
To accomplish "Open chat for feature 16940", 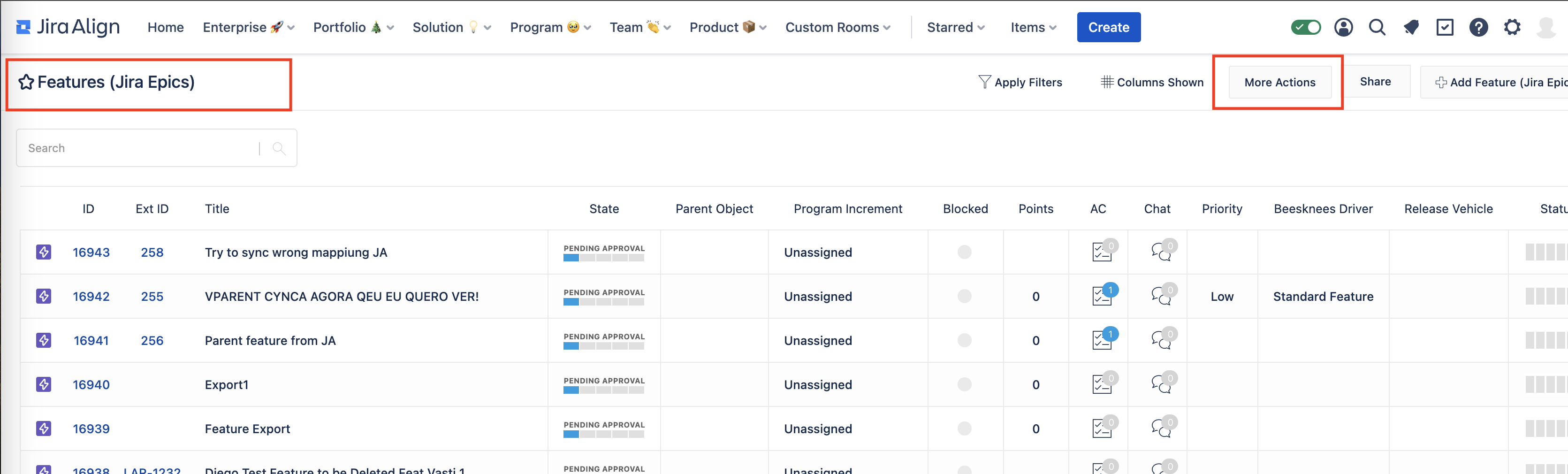I will coord(1162,383).
